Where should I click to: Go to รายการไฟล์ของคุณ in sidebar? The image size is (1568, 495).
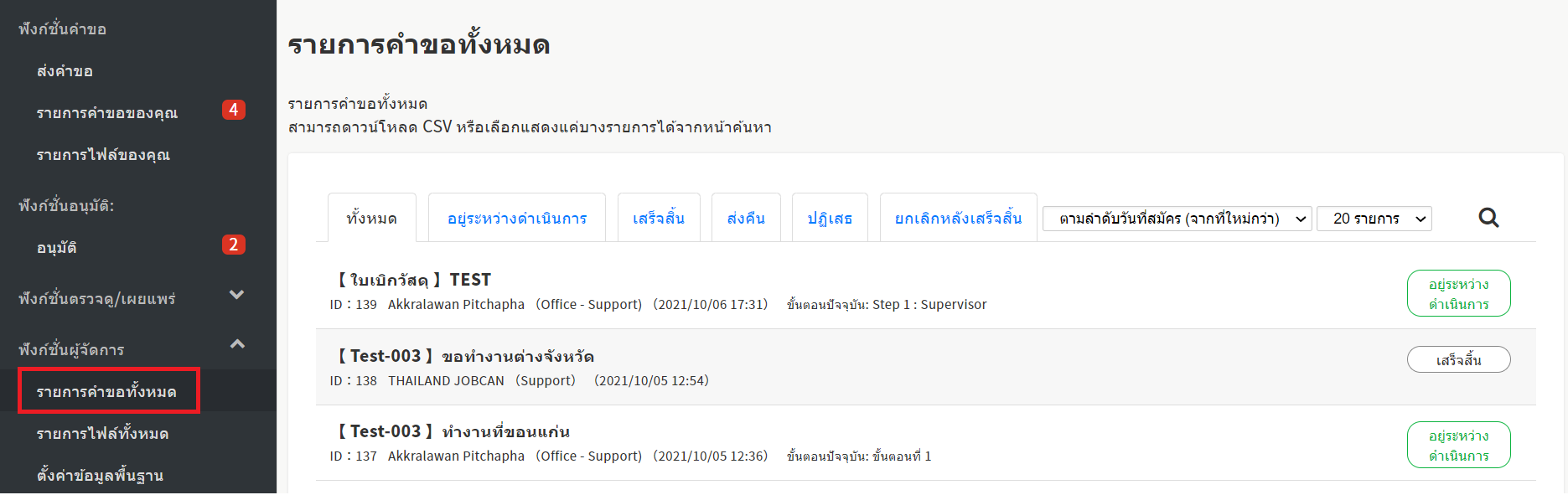click(x=103, y=155)
